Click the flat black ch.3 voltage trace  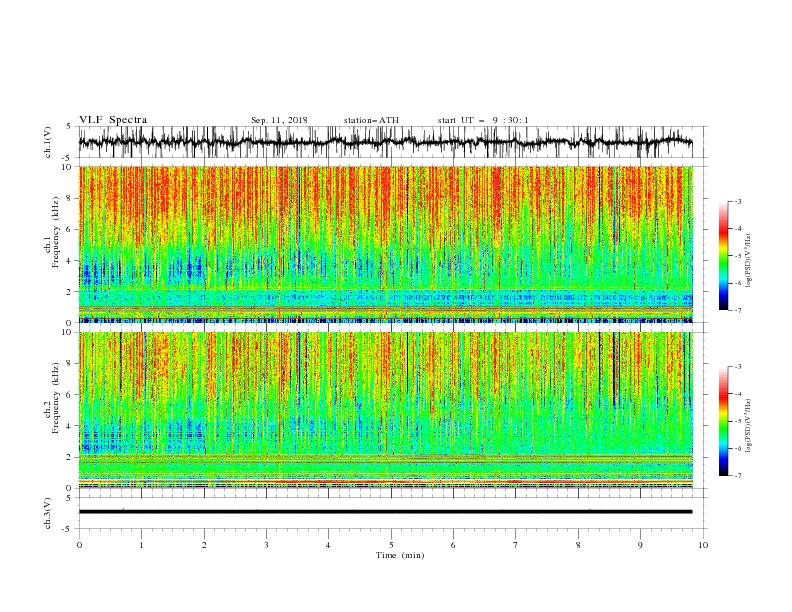point(385,512)
